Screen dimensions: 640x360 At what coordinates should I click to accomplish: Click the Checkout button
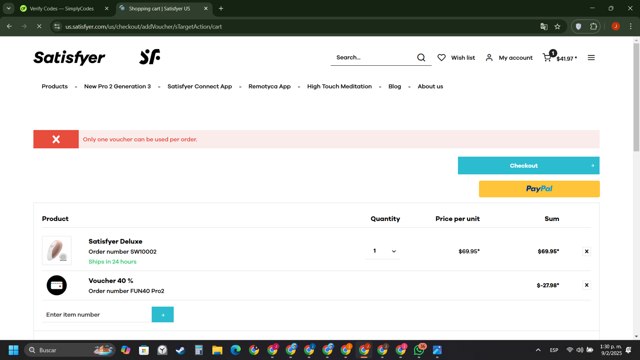click(x=529, y=165)
